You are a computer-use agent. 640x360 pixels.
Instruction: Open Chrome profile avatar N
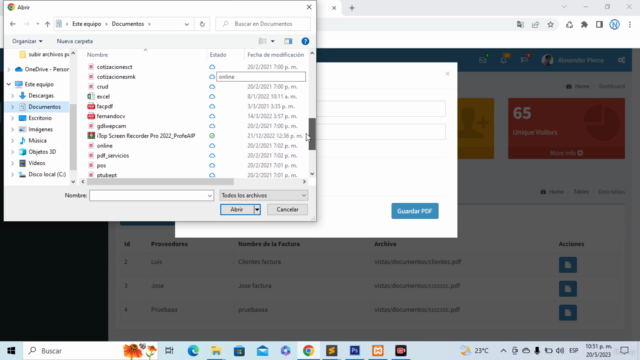point(614,25)
